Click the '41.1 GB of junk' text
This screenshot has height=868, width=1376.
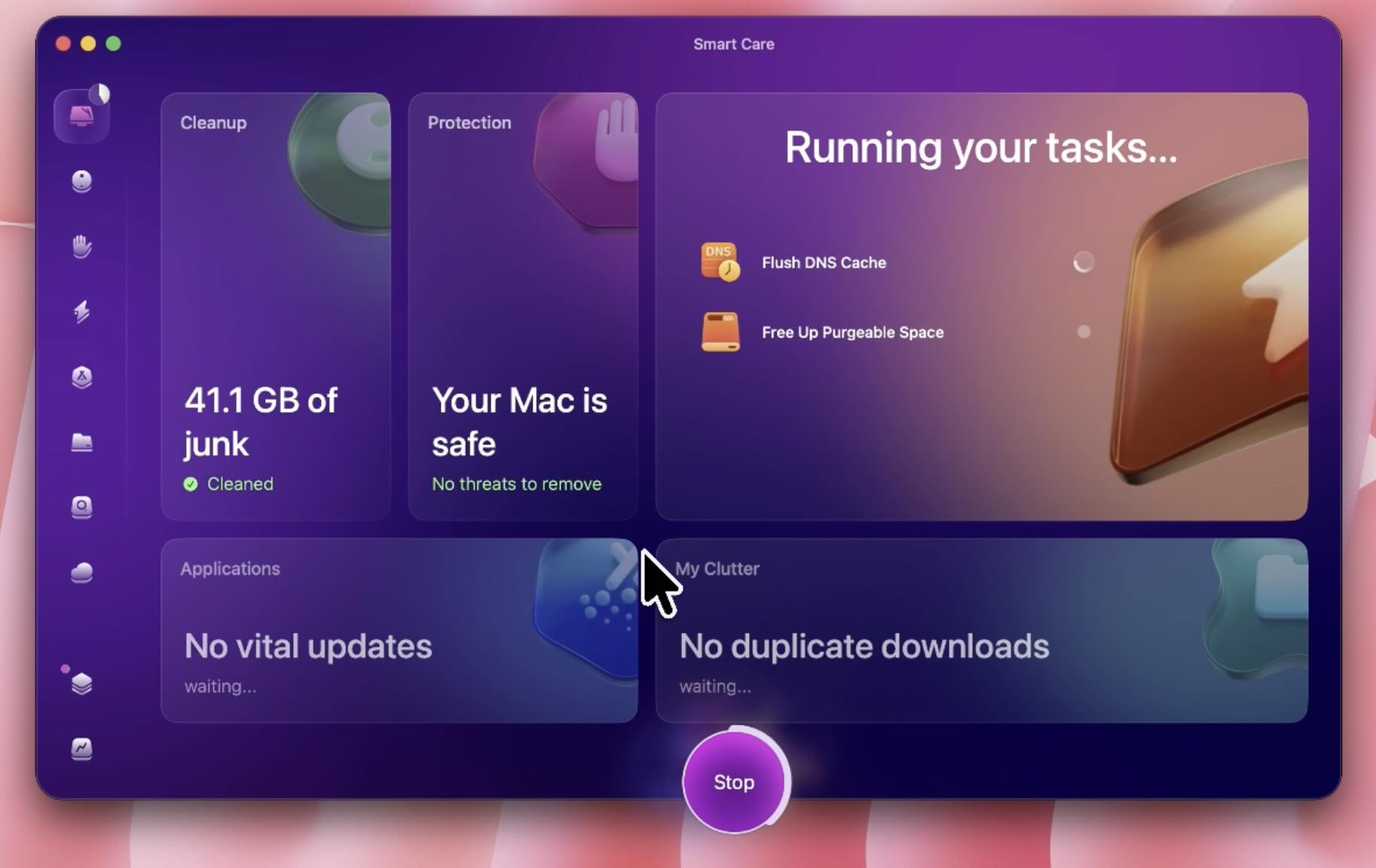coord(261,421)
